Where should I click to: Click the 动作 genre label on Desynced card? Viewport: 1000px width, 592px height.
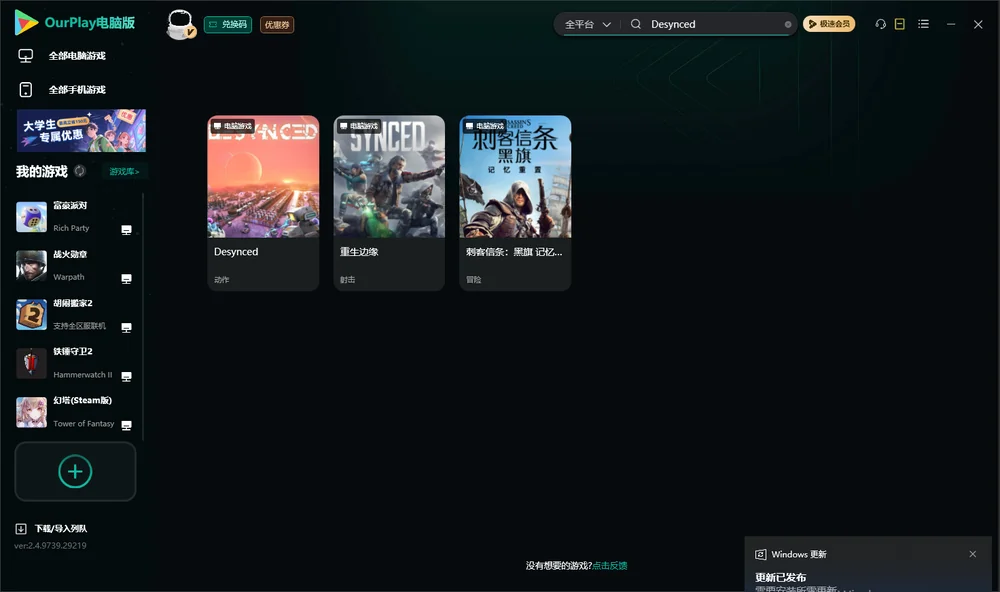[221, 280]
